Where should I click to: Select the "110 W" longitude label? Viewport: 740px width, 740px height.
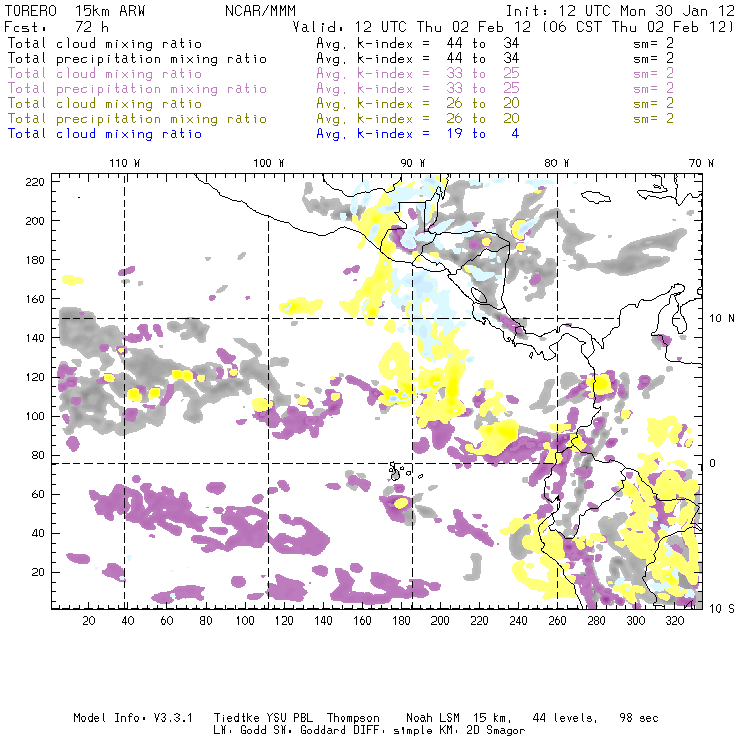click(125, 163)
